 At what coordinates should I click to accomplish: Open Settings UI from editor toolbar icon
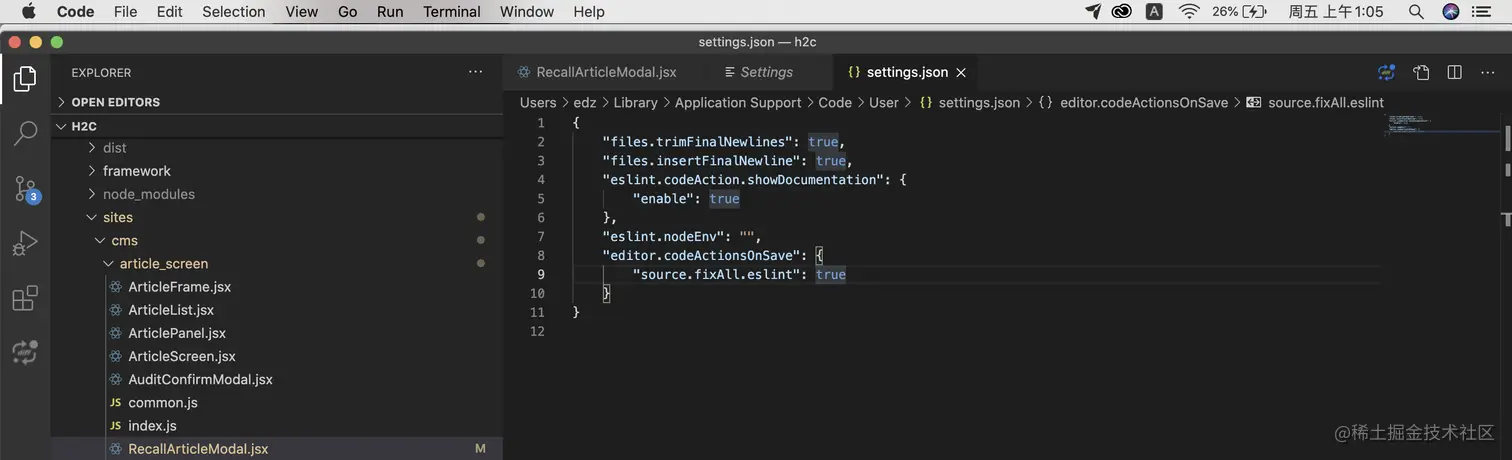click(1421, 72)
